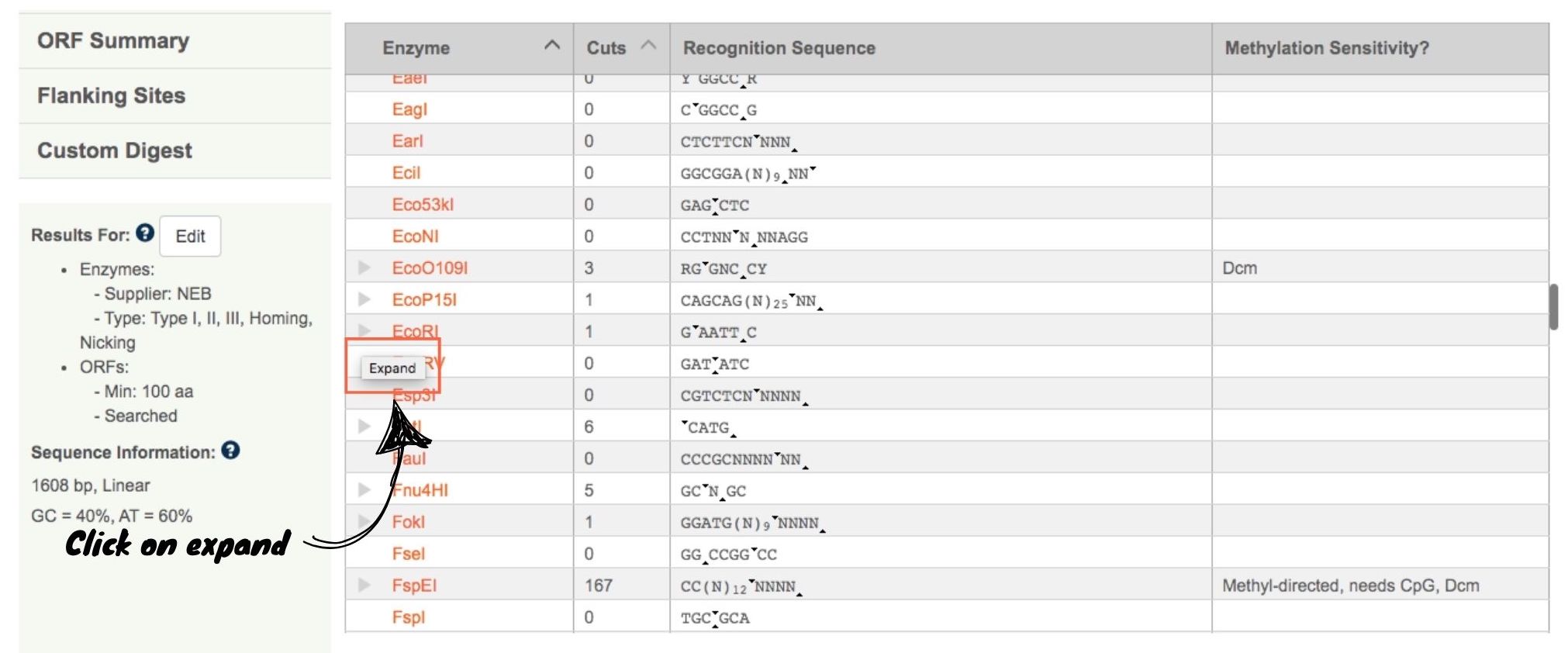Open the Custom Digest tab
Viewport: 1568px width, 653px height.
(114, 150)
